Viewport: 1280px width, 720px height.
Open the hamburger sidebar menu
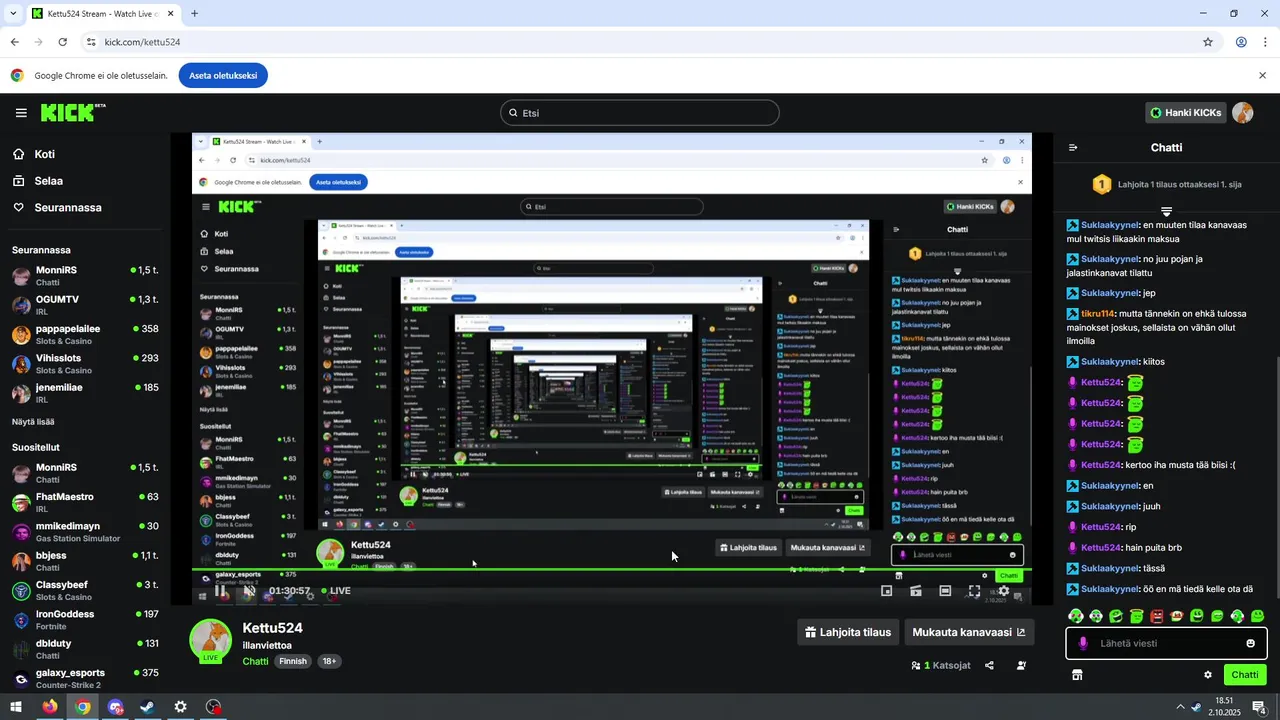pyautogui.click(x=21, y=113)
